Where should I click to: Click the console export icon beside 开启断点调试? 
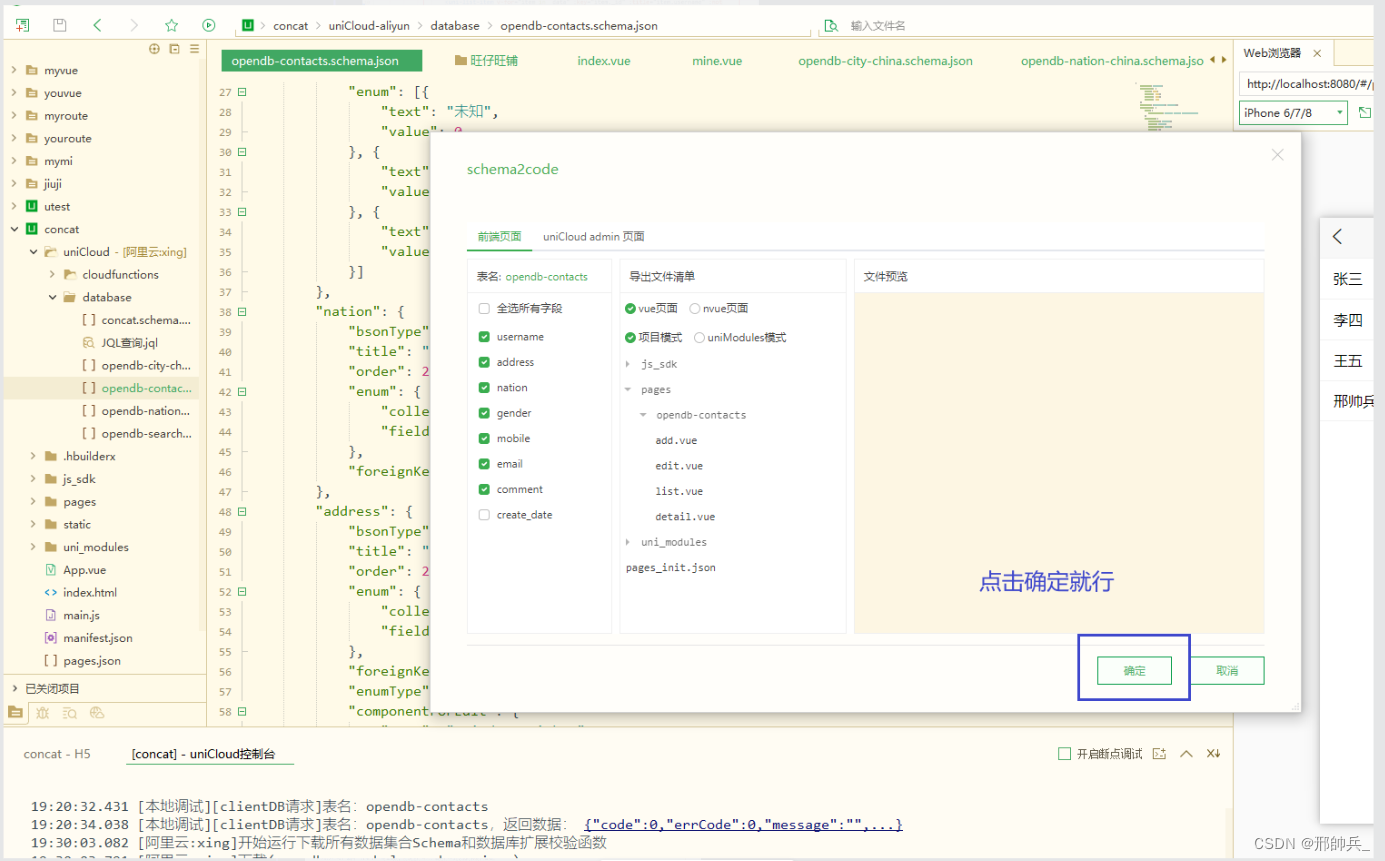click(1160, 753)
